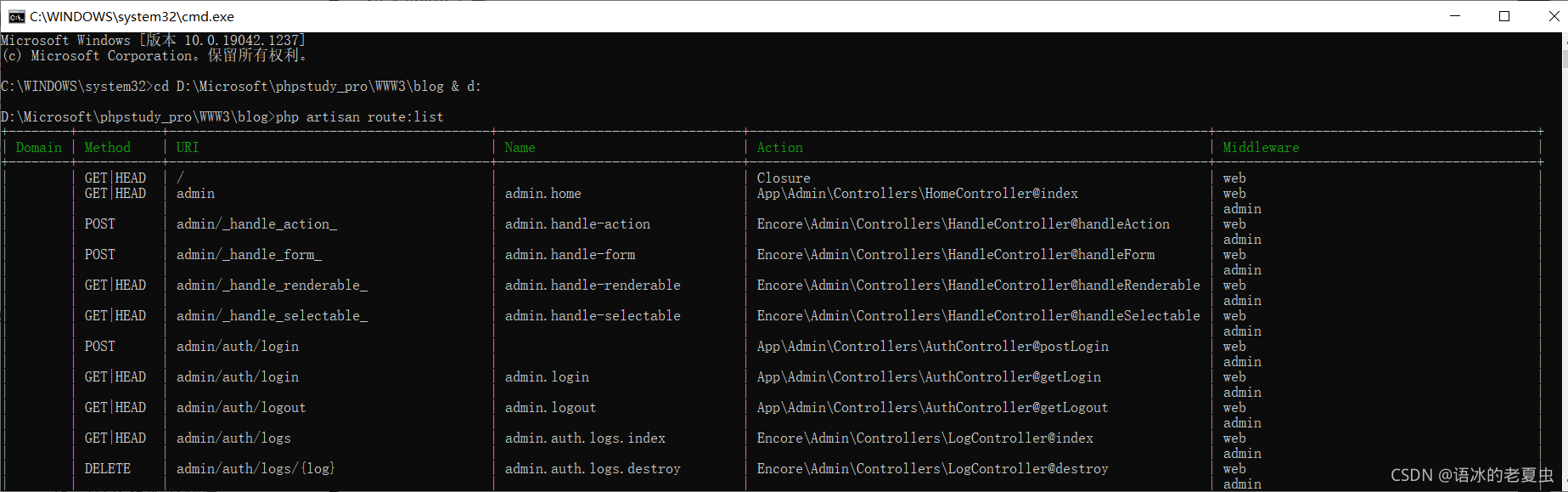Click the Name column header

click(520, 148)
